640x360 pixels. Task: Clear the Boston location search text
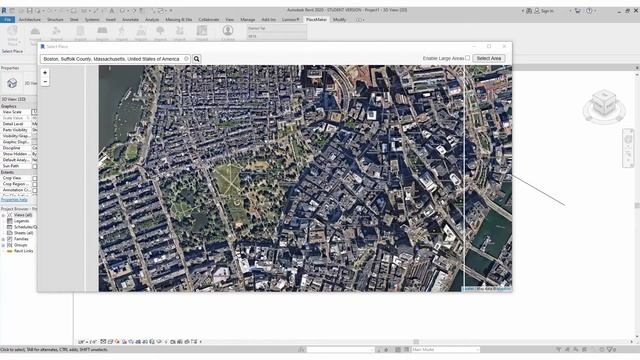click(186, 59)
